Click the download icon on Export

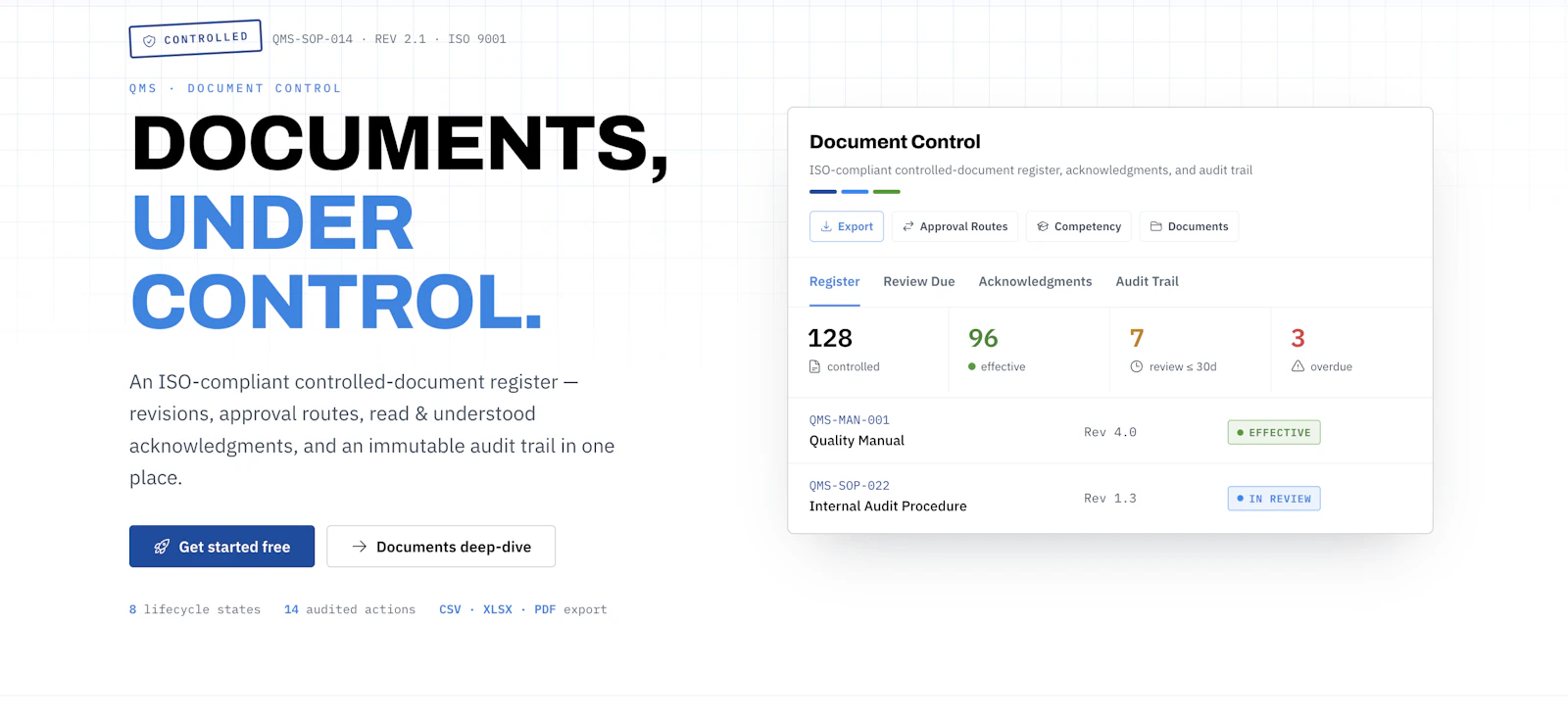click(826, 226)
